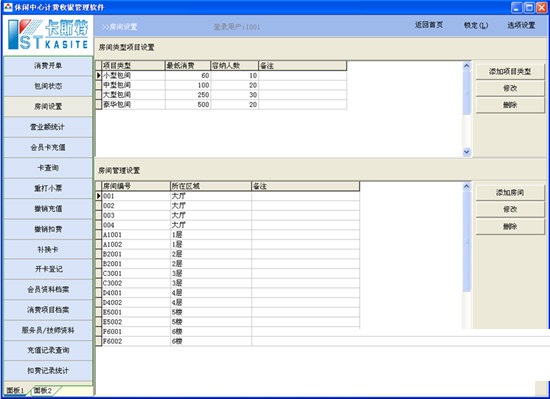Click the 项目类型 column header
Screen dimensions: 550x399
pos(133,66)
